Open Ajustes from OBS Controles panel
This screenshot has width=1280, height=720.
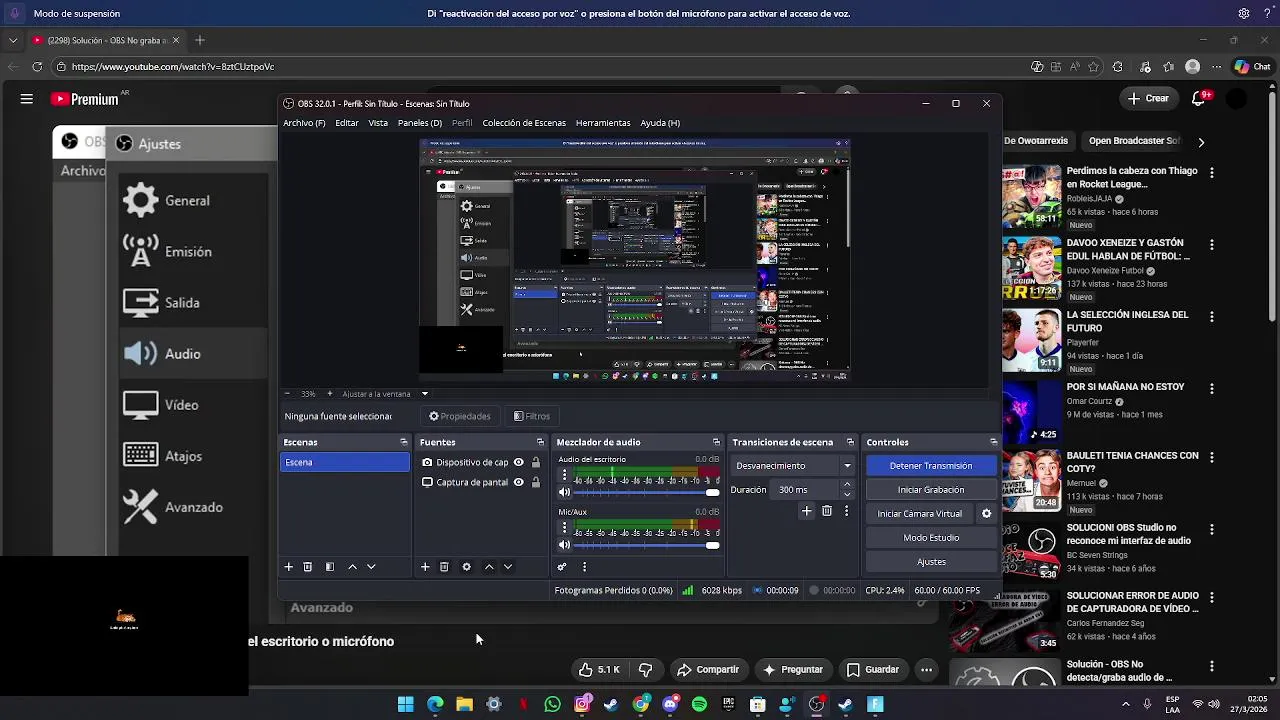[931, 562]
